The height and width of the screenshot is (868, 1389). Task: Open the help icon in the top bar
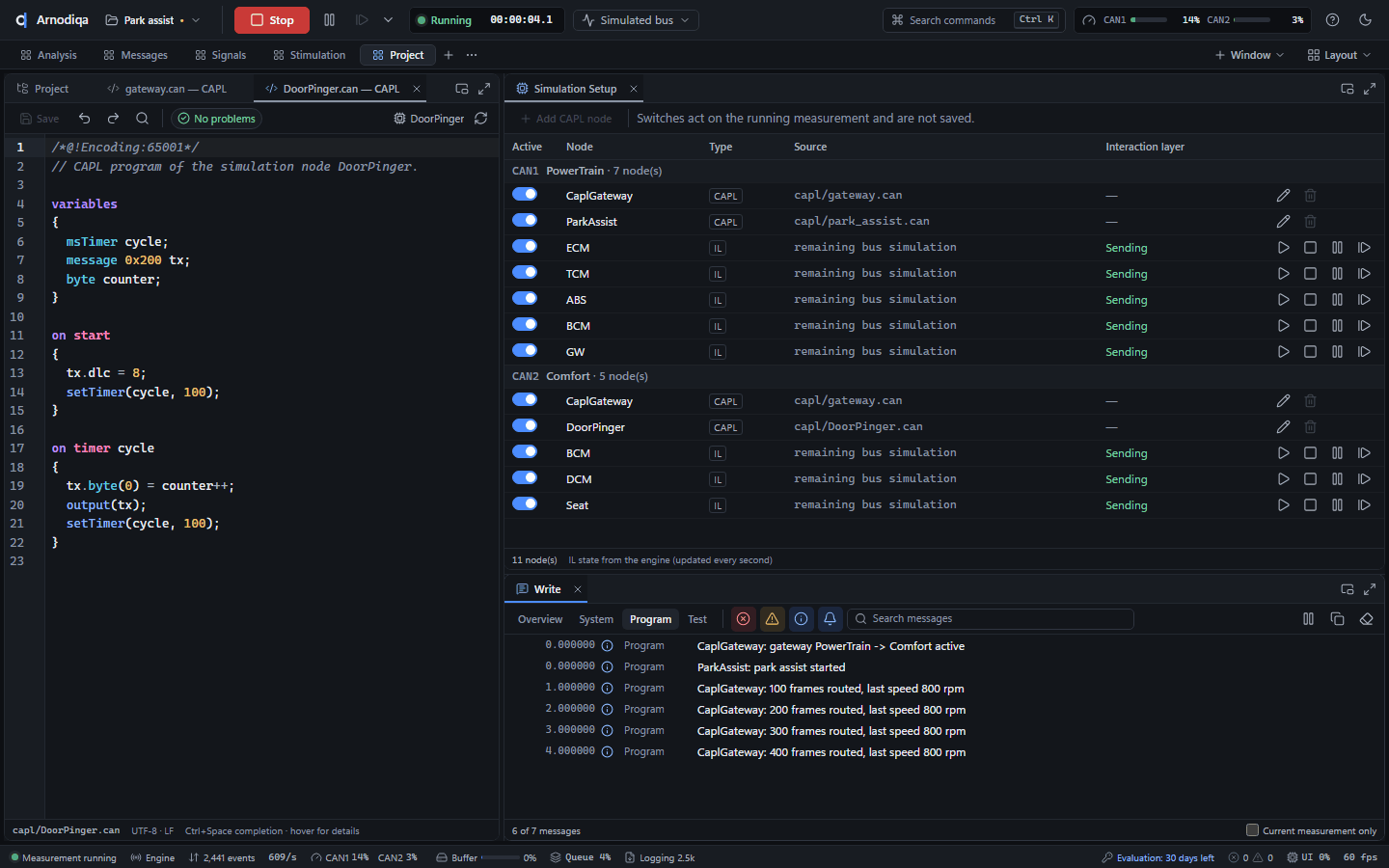point(1332,20)
